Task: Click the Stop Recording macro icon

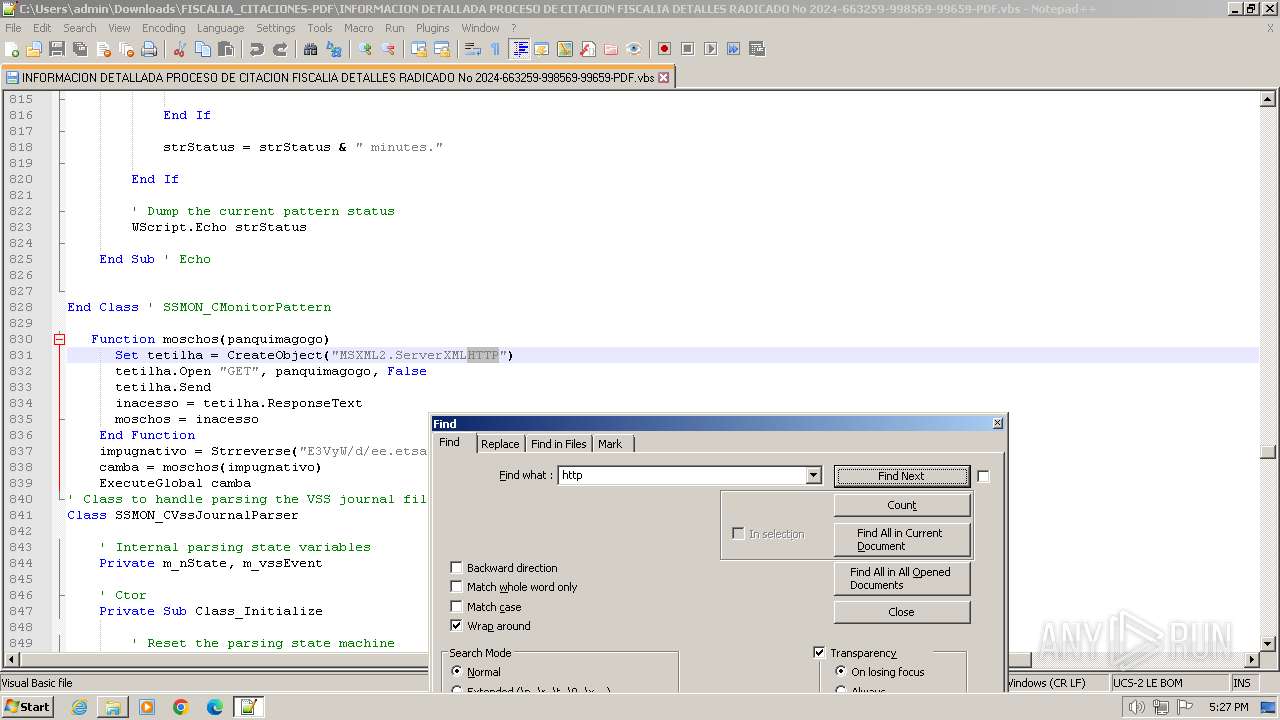Action: [x=687, y=49]
